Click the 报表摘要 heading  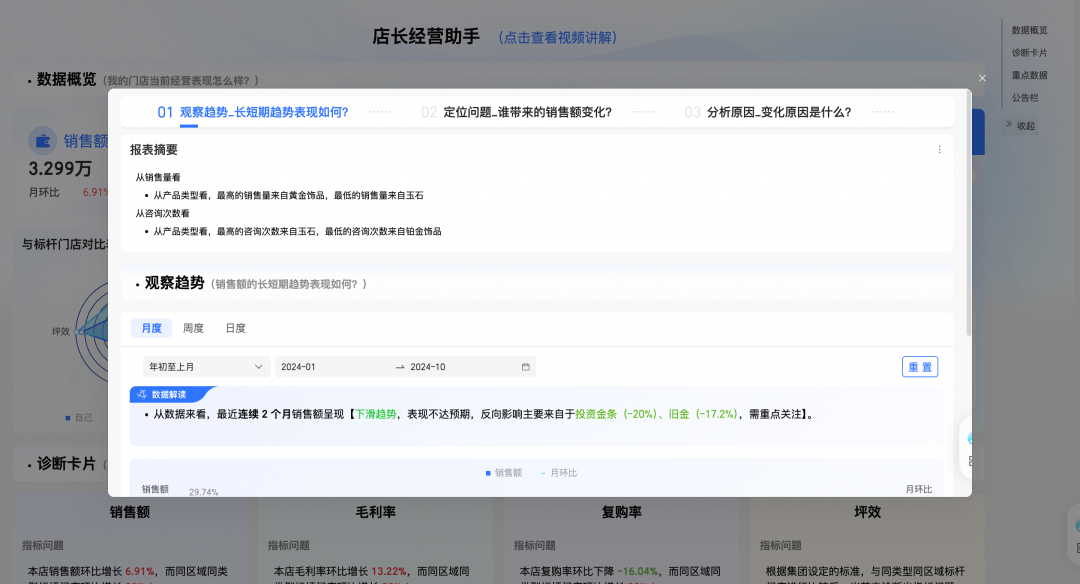[x=154, y=150]
